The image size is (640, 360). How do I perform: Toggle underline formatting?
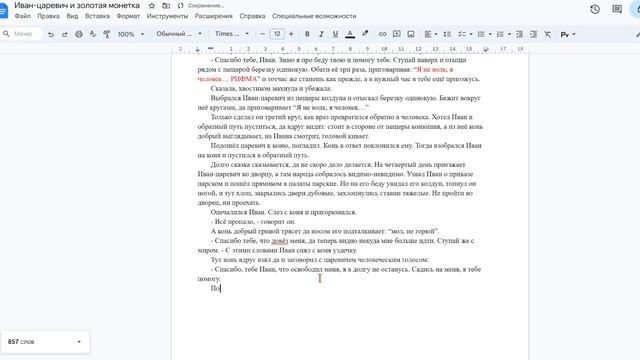(x=335, y=34)
